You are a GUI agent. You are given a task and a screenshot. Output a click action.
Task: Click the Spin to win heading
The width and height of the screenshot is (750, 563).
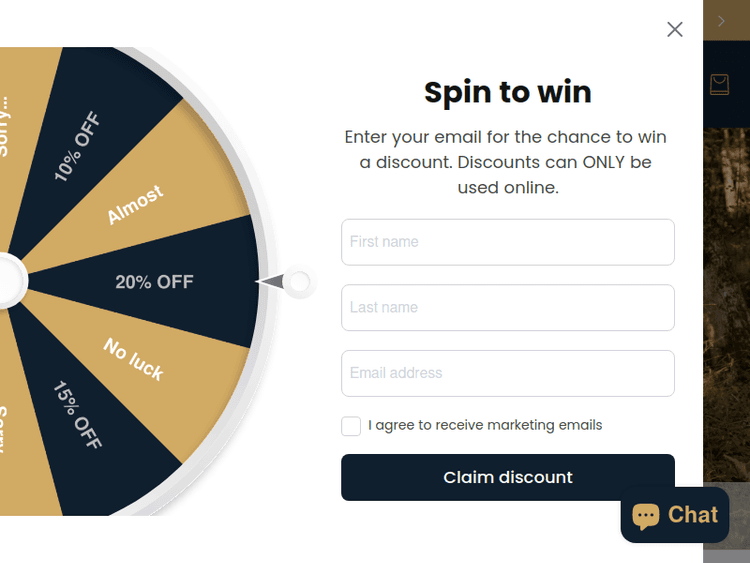508,92
